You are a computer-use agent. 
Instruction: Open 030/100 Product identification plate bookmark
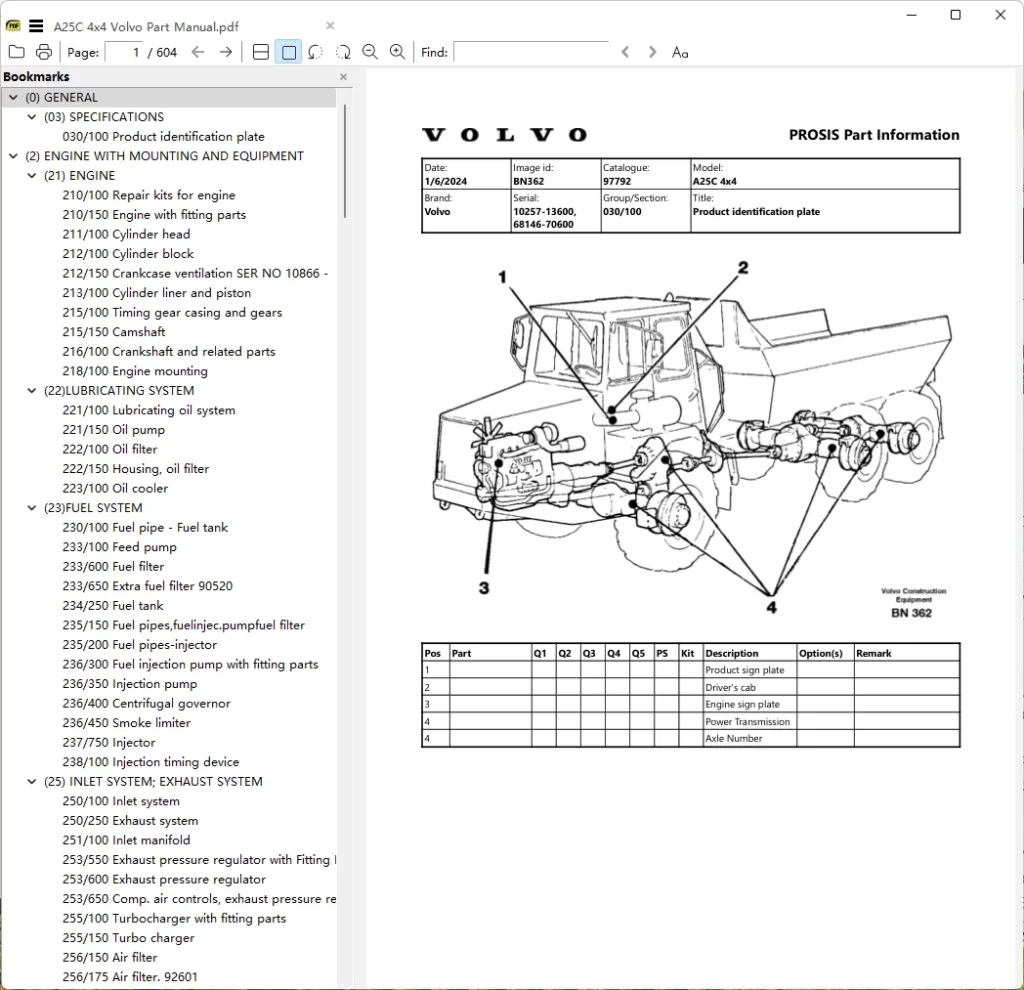point(163,136)
